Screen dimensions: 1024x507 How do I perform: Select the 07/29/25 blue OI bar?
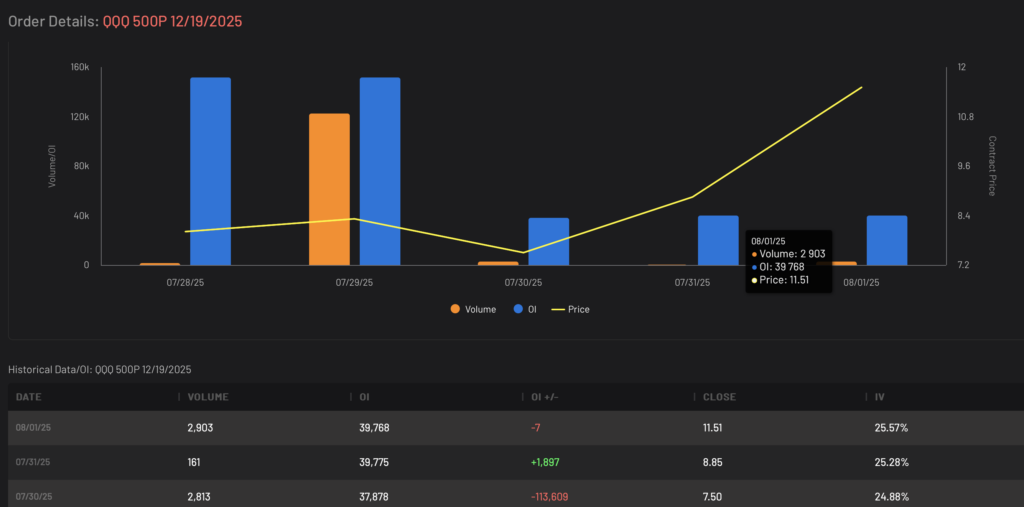pos(379,171)
